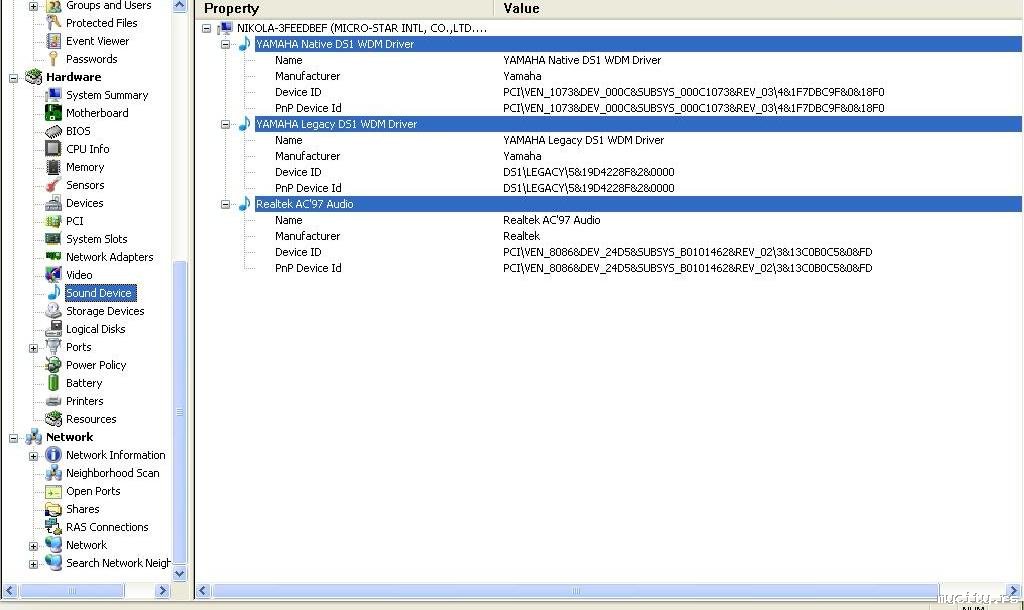
Task: Click the Sensors icon
Action: click(54, 185)
